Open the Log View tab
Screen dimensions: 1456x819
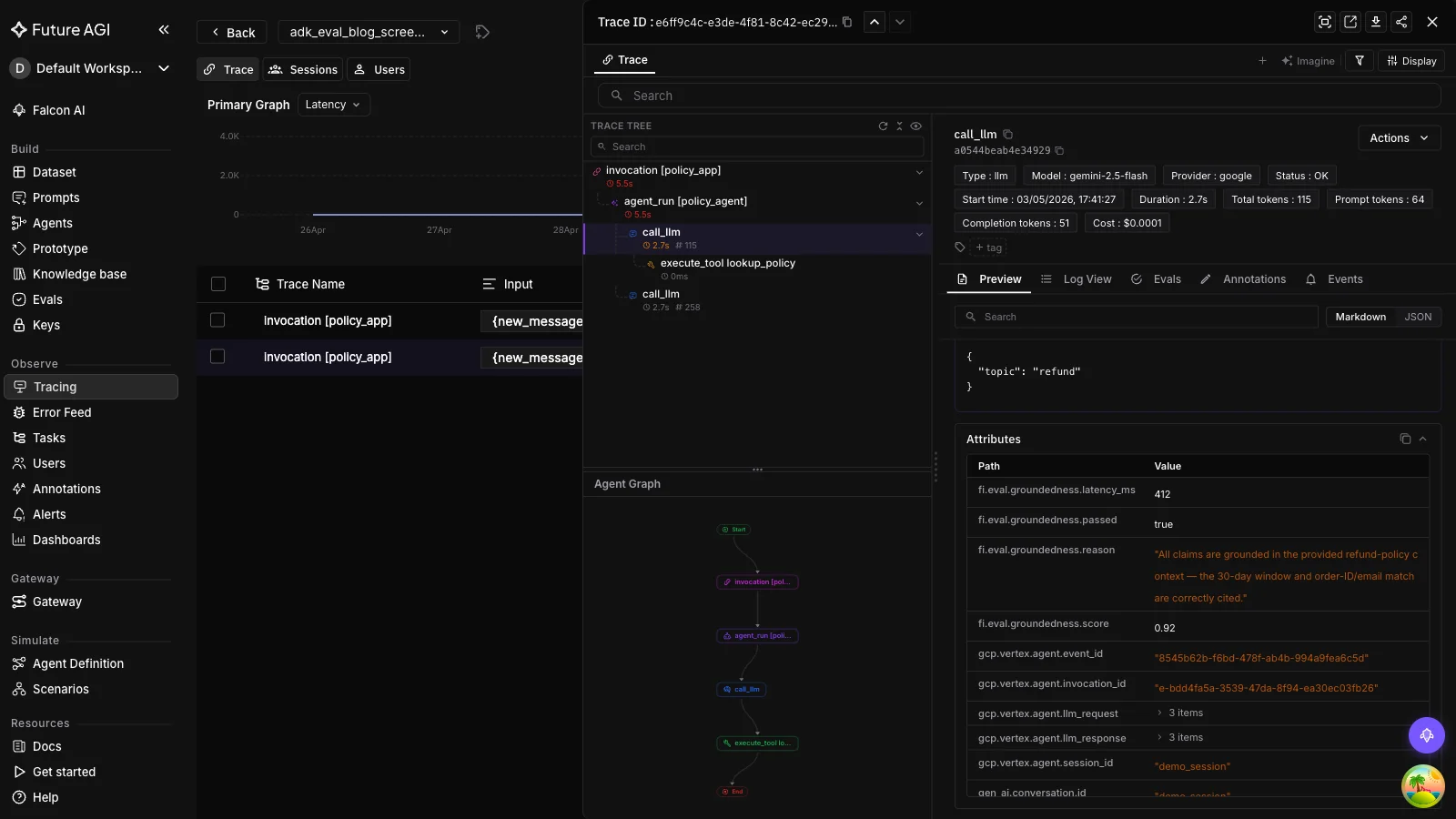[x=1077, y=279]
